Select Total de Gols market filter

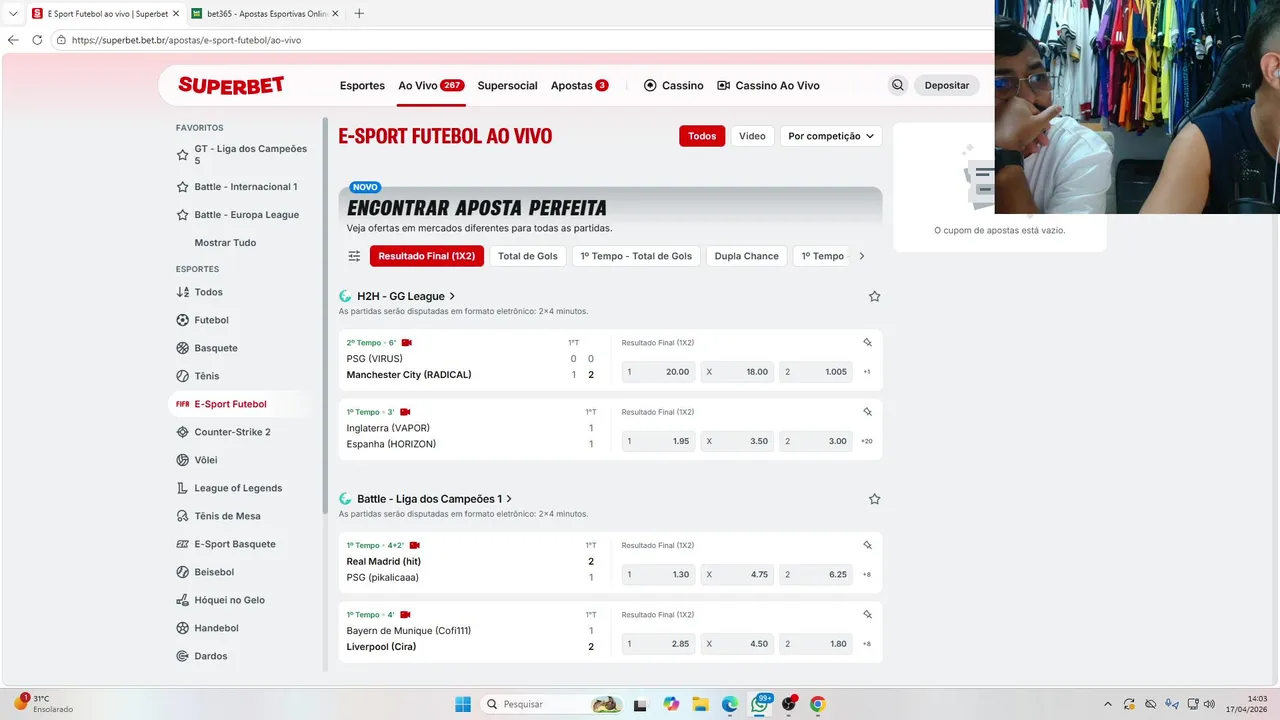(x=528, y=256)
